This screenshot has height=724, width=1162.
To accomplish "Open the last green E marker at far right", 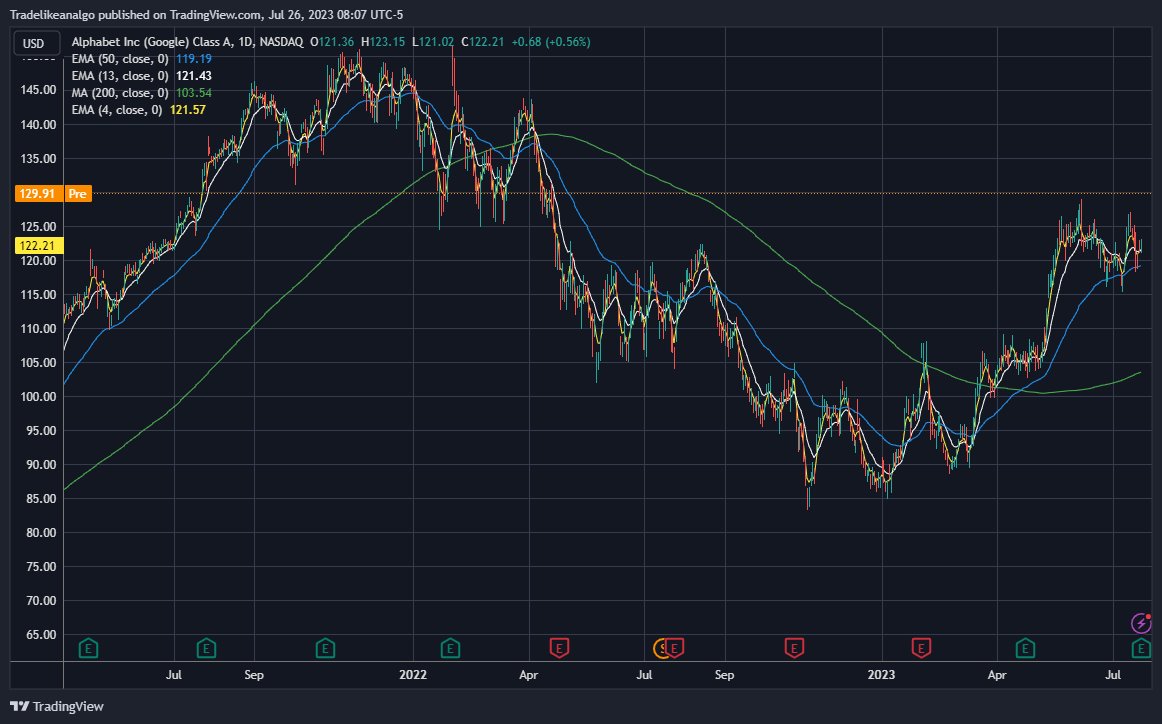I will 1141,648.
